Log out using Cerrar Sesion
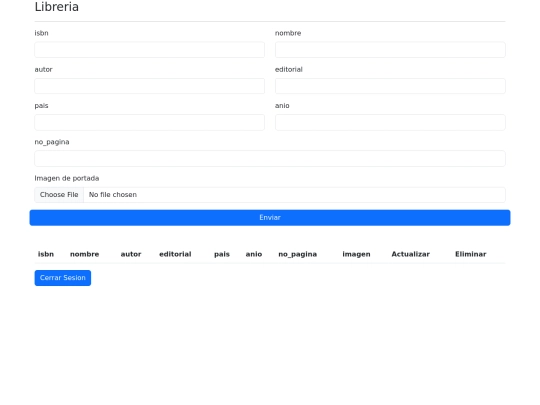This screenshot has height=405, width=540. coord(63,278)
